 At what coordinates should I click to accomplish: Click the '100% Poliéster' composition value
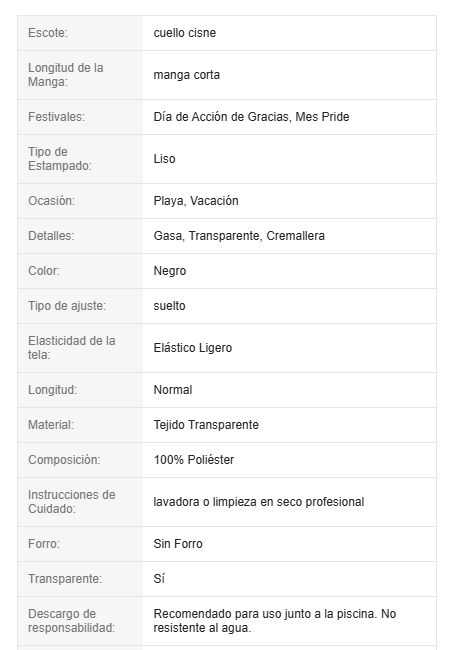(194, 460)
